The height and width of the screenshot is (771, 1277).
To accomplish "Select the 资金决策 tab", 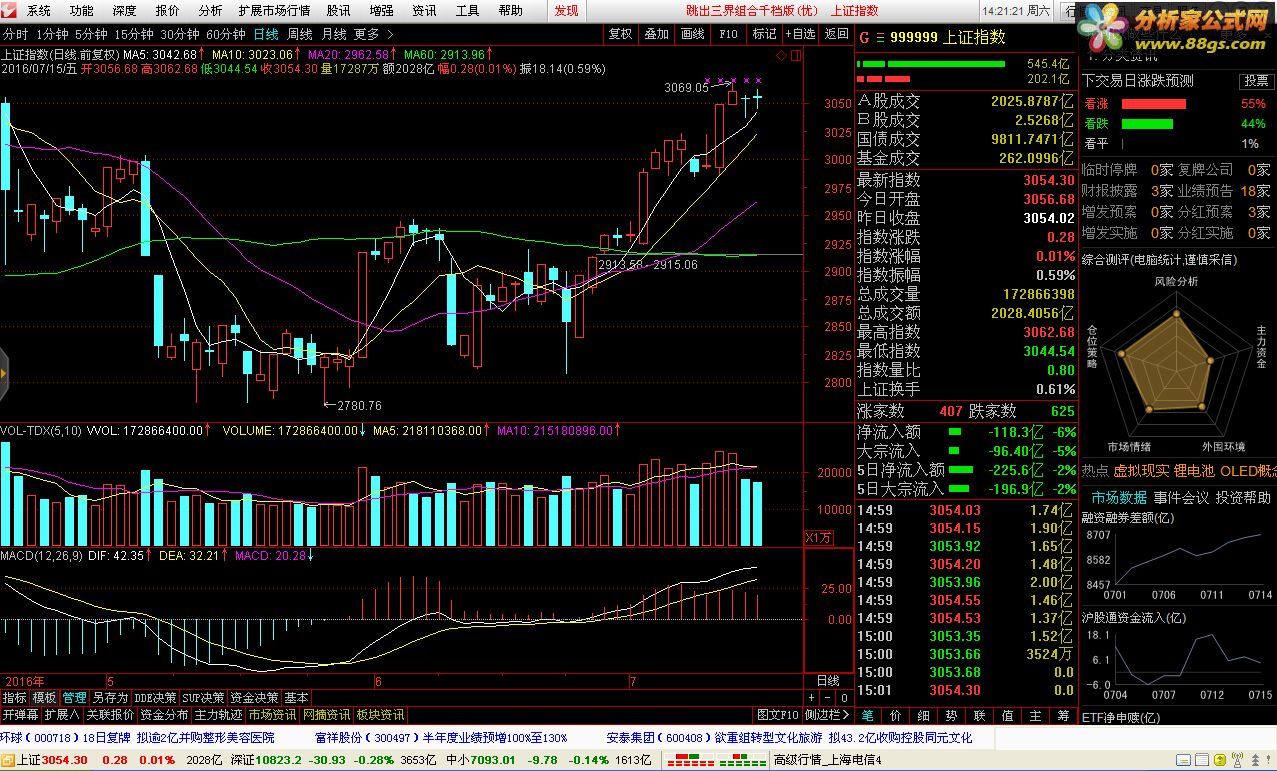I will [x=254, y=697].
